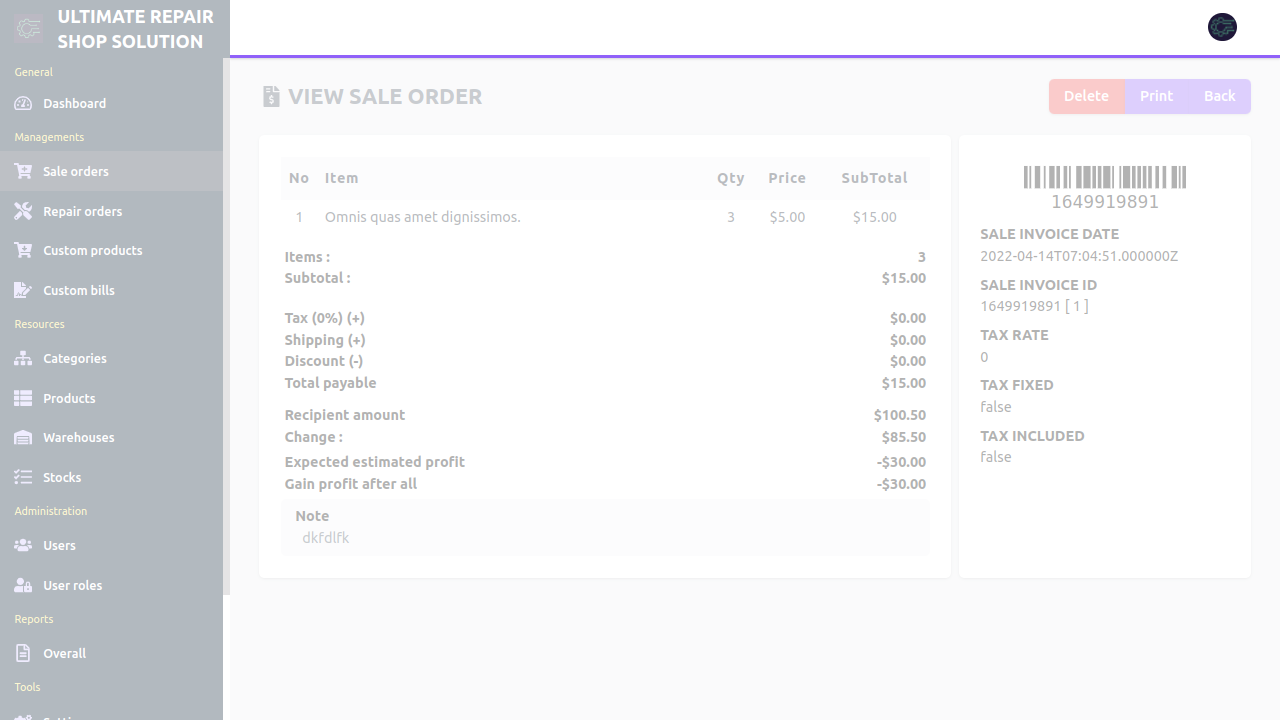This screenshot has width=1280, height=720.
Task: Open the user avatar menu
Action: 1222,27
